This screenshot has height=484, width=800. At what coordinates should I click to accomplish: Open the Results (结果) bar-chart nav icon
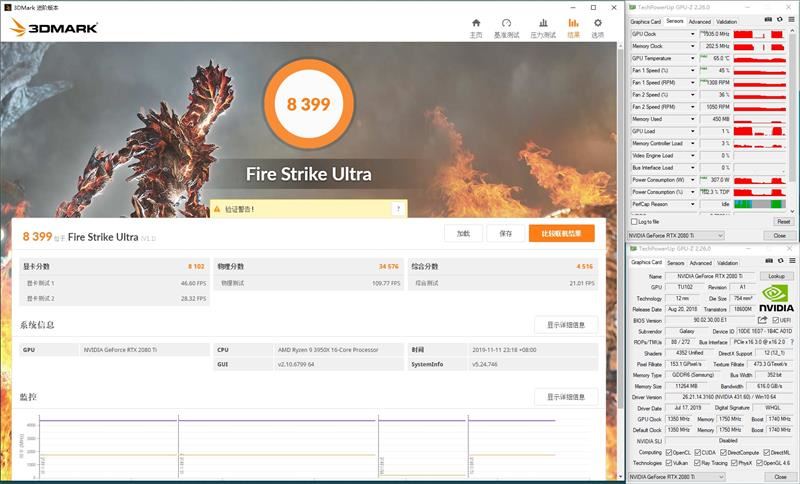click(573, 23)
